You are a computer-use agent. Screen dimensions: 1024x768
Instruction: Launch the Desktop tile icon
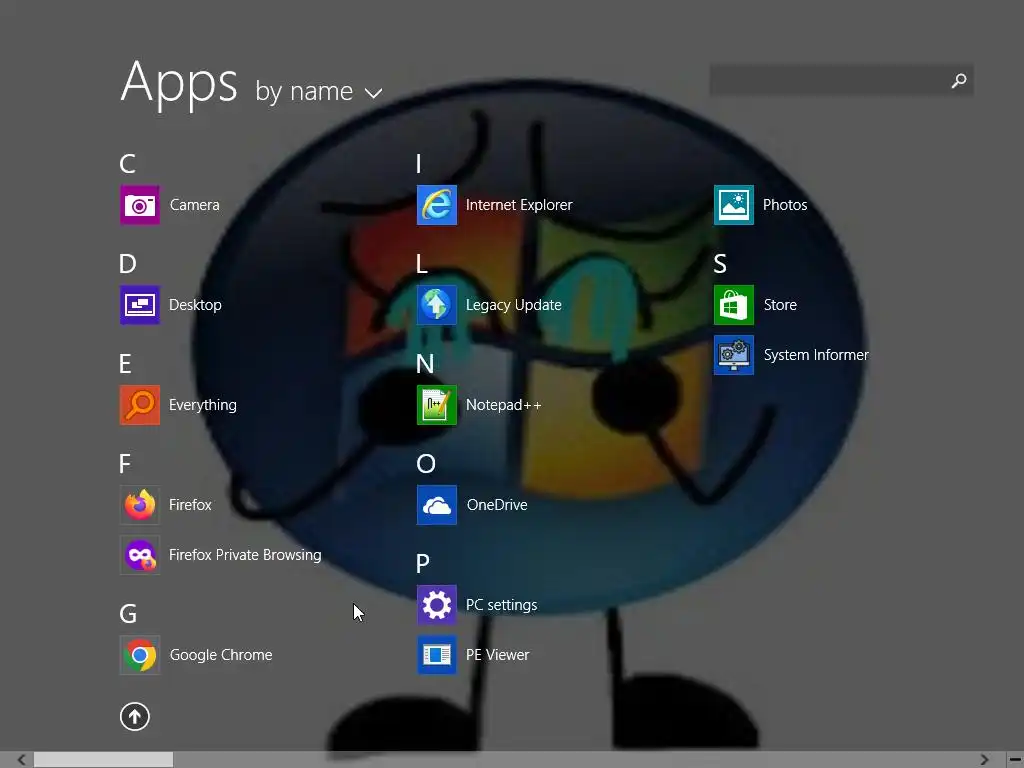coord(140,305)
